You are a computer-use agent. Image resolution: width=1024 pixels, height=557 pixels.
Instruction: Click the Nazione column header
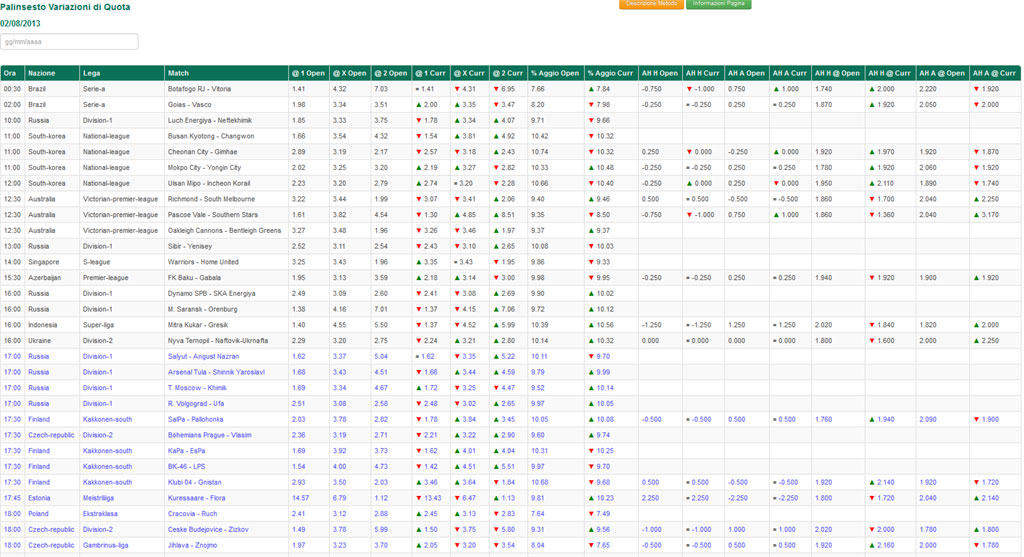(x=42, y=73)
